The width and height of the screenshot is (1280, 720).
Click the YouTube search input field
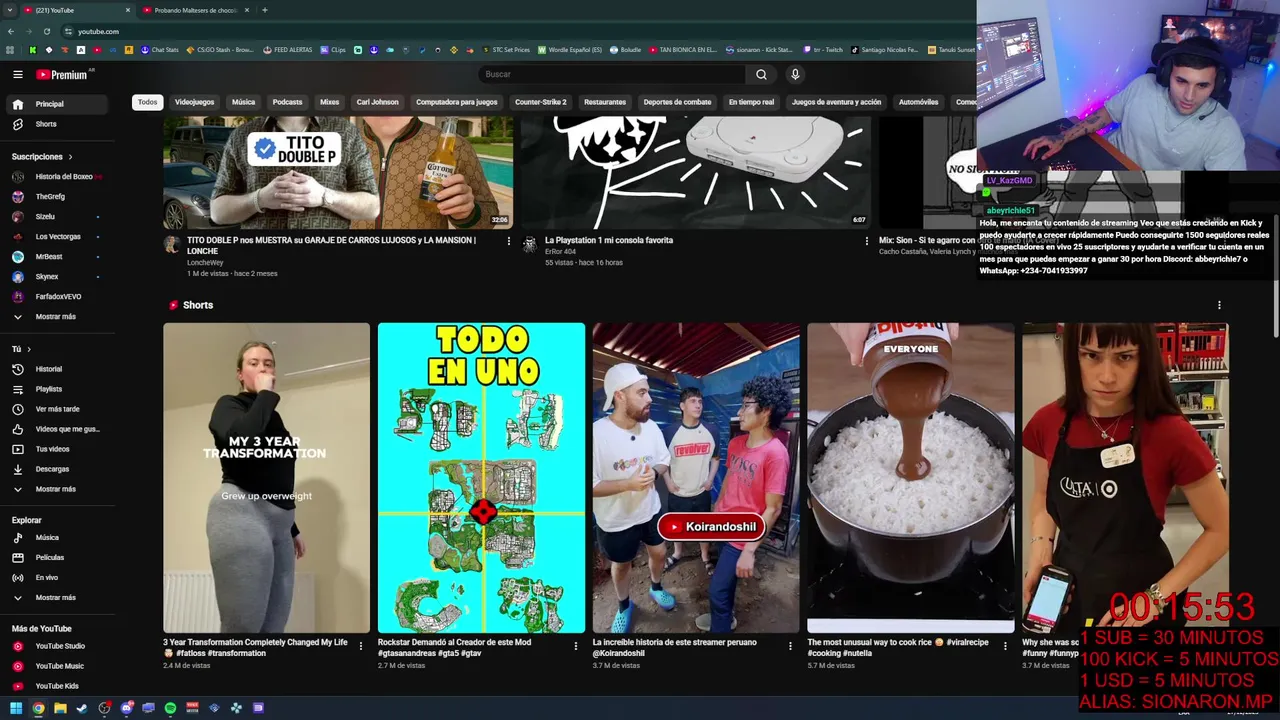tap(612, 74)
